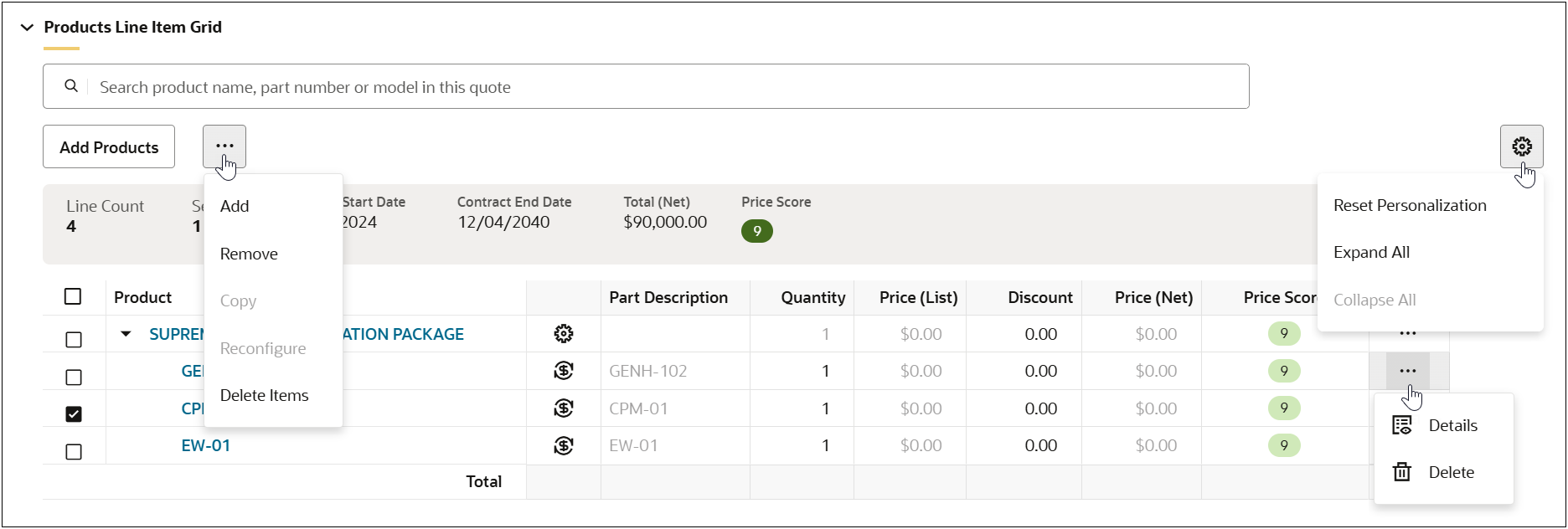
Task: Check the EW-01 row checkbox
Action: click(x=74, y=452)
